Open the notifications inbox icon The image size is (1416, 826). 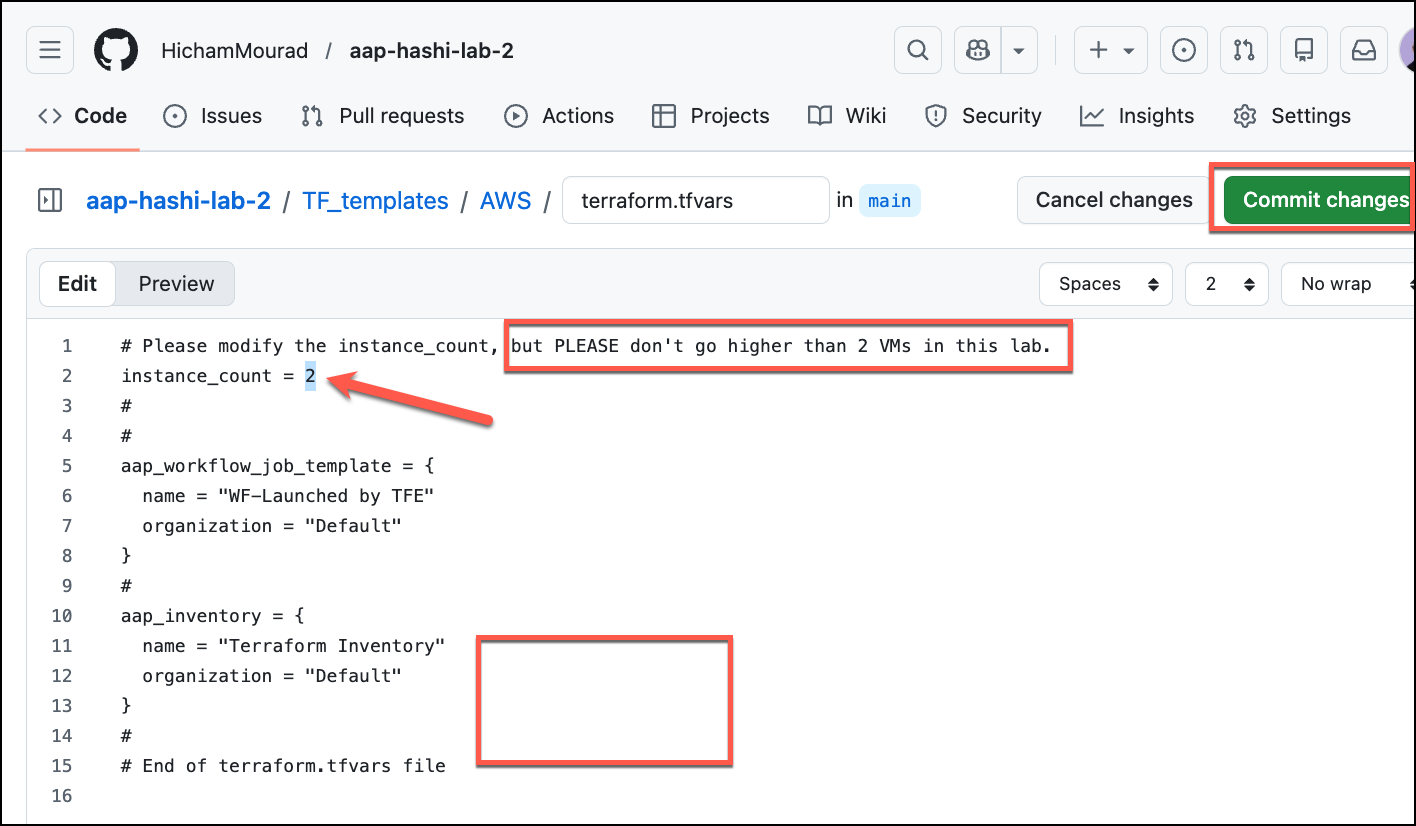tap(1364, 50)
